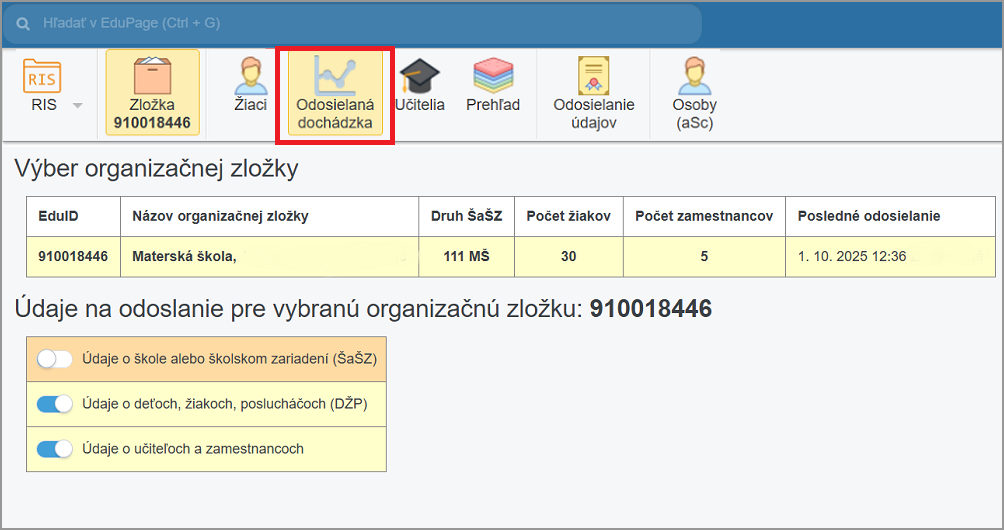The height and width of the screenshot is (530, 1004).
Task: Click the search magnifier icon
Action: 23,22
